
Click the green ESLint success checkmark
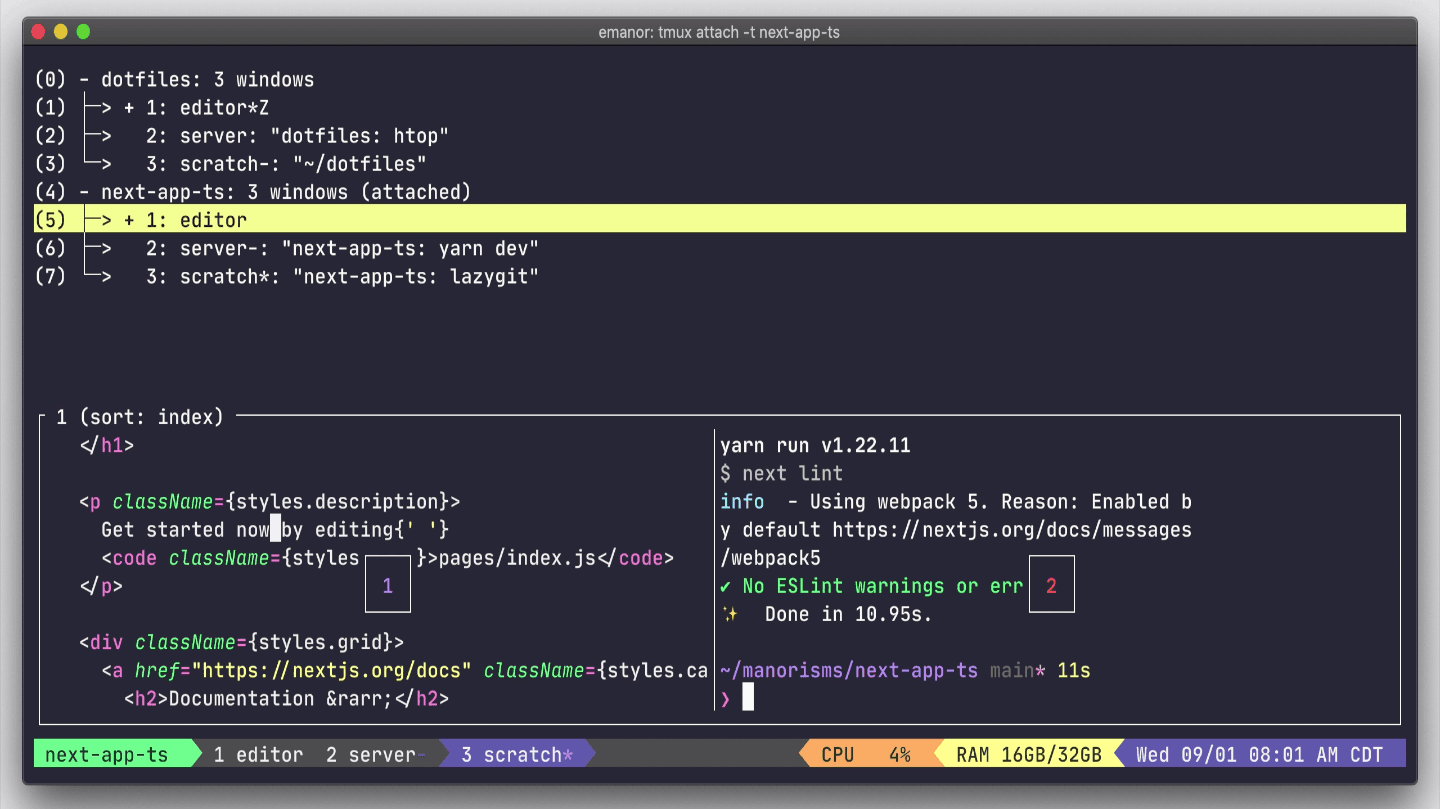(x=724, y=586)
